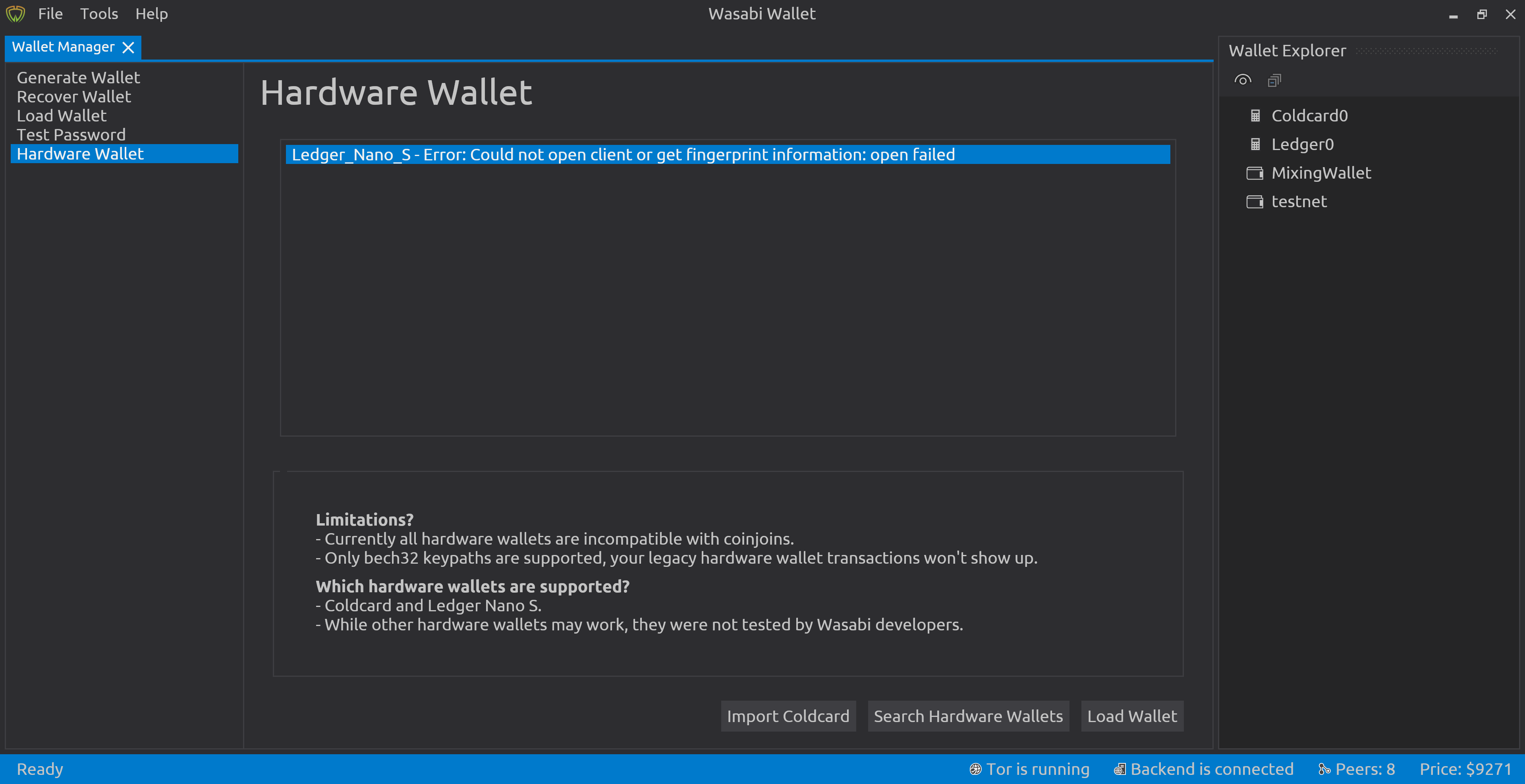Click the Backend is connected status icon
This screenshot has width=1525, height=784.
(1120, 769)
